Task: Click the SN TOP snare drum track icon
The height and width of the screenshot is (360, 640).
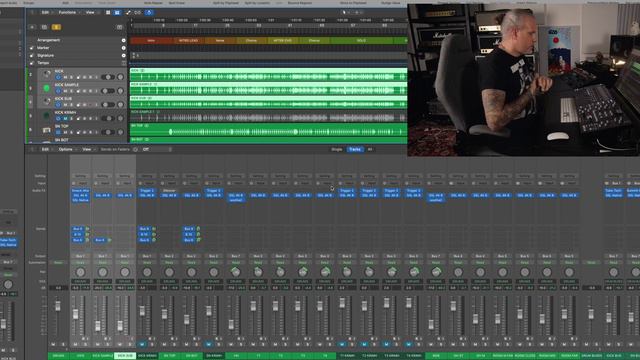Action: (47, 130)
